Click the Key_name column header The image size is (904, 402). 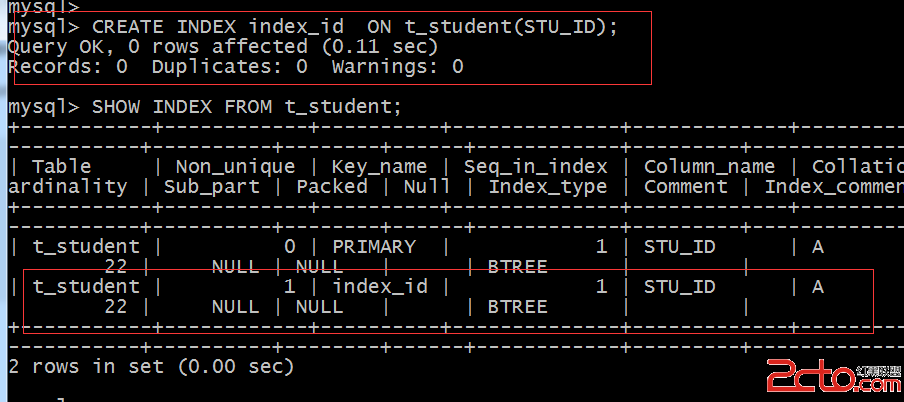point(379,167)
